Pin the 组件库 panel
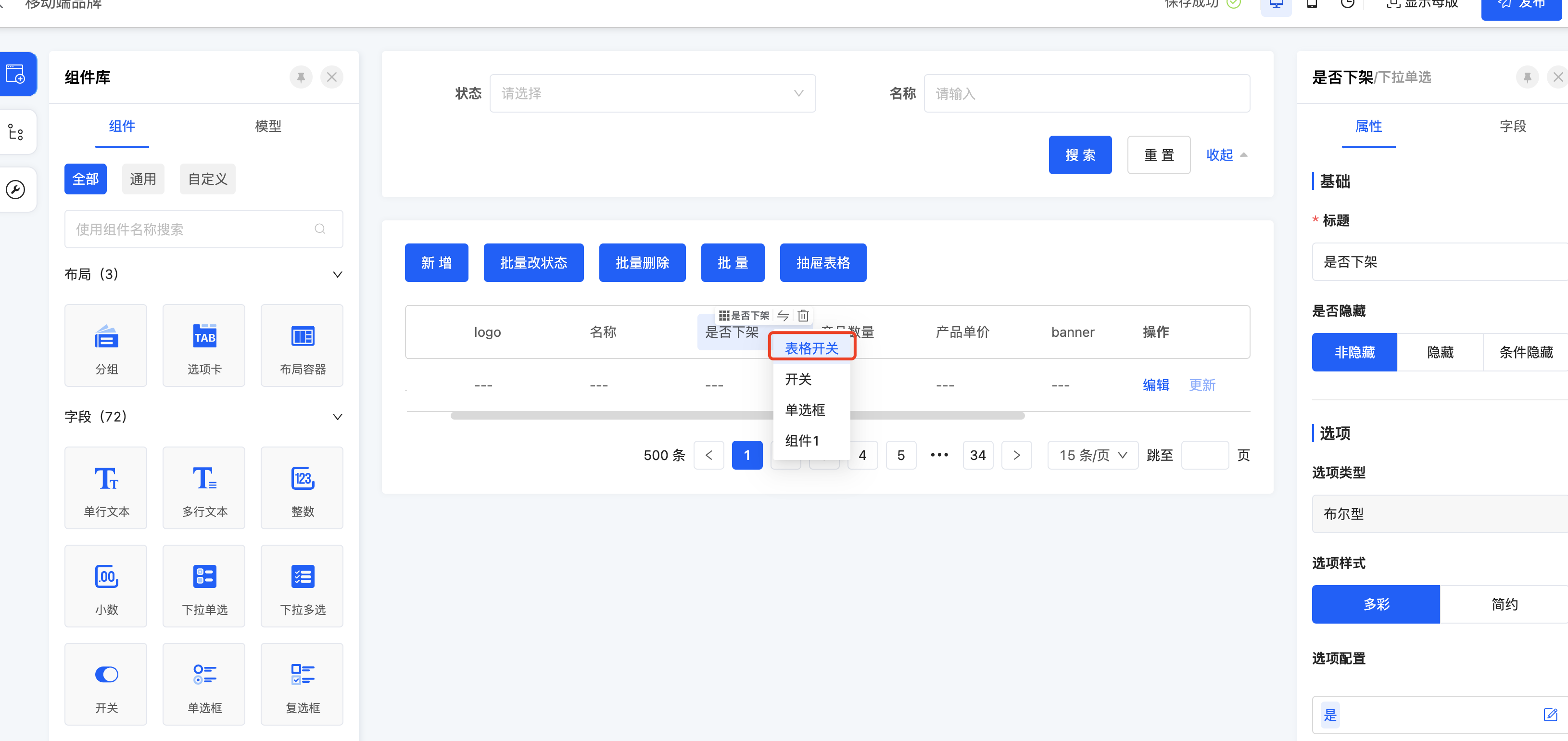 point(301,77)
